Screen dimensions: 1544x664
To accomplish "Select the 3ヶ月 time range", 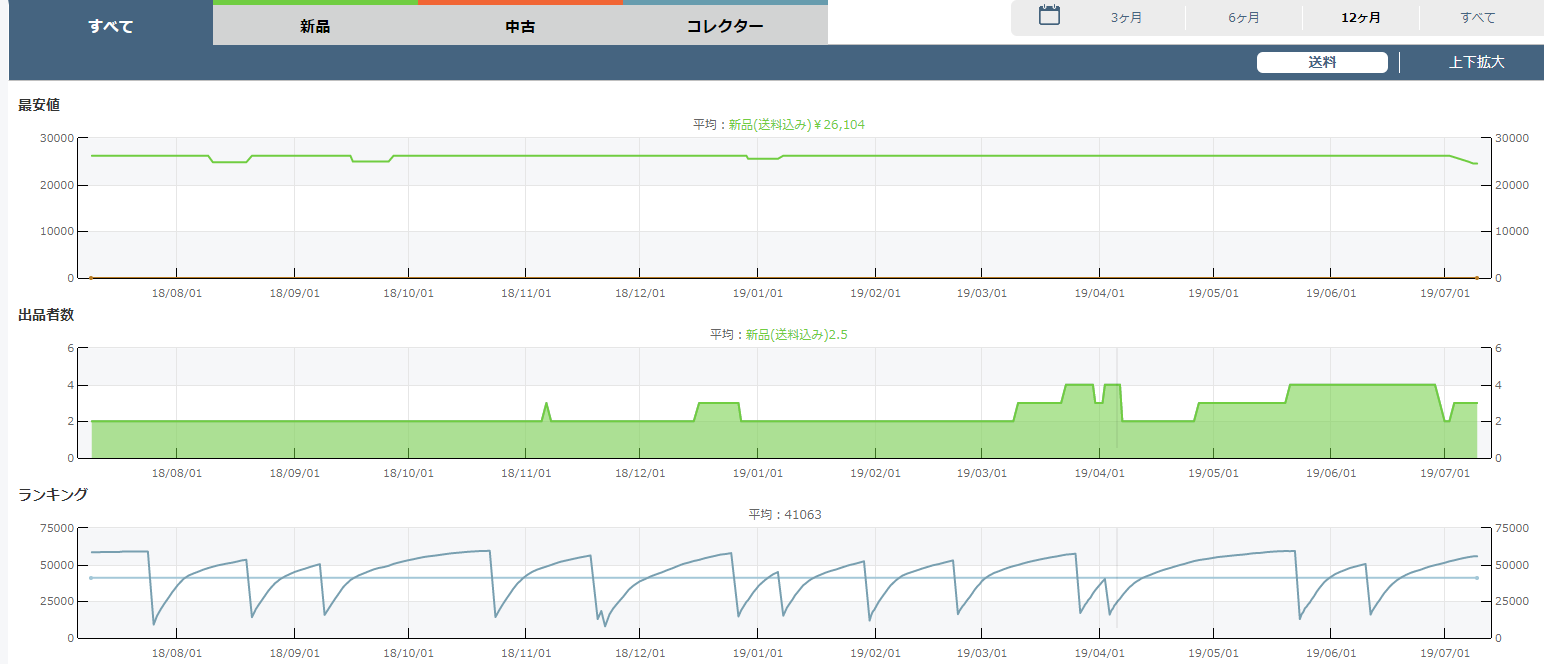I will [1126, 18].
